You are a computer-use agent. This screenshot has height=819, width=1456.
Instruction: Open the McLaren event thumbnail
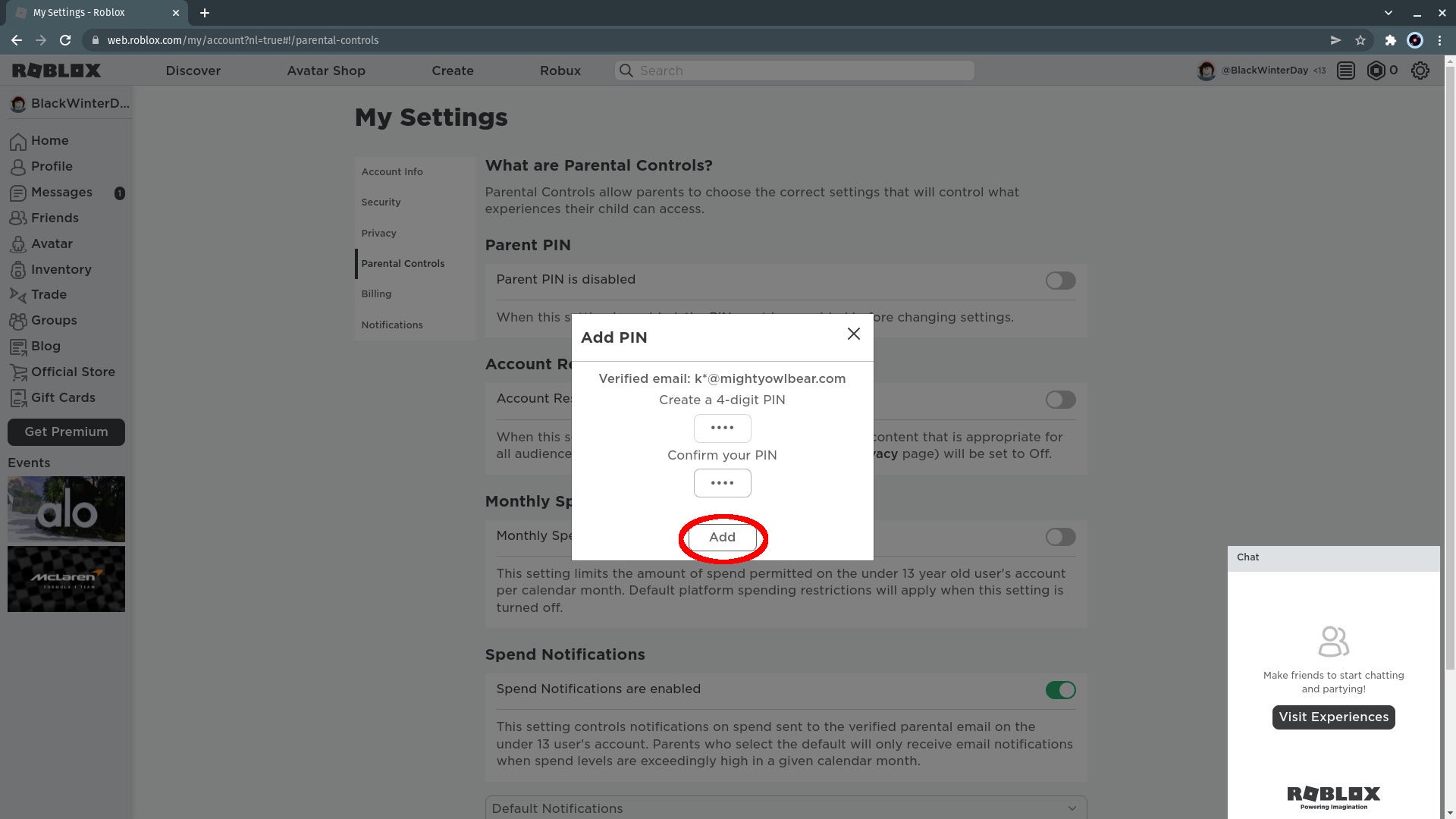(x=66, y=579)
